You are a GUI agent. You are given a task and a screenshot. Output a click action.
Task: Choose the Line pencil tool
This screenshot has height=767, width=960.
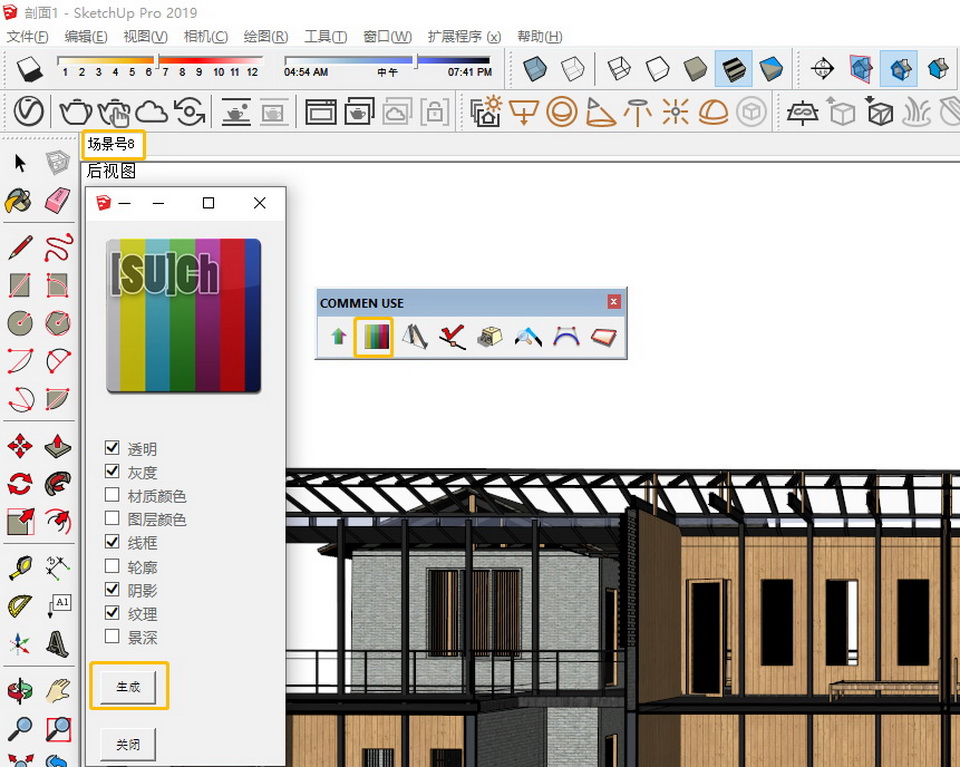[20, 246]
